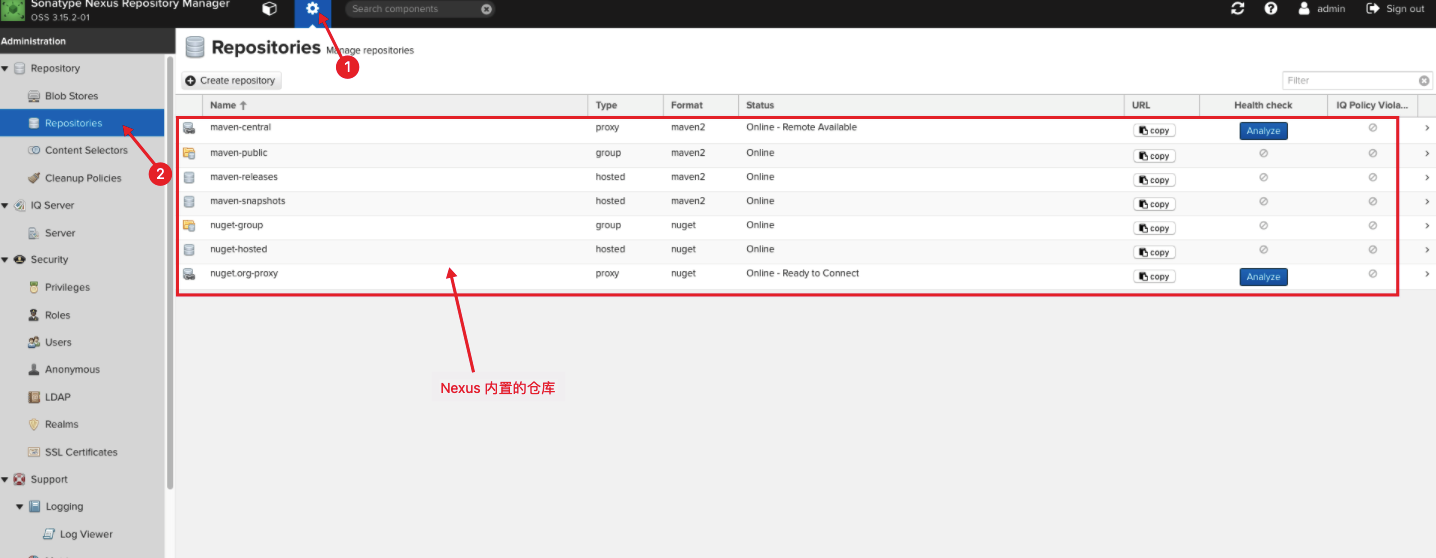The image size is (1436, 558).
Task: Collapse the Logging tree node
Action: tap(20, 507)
